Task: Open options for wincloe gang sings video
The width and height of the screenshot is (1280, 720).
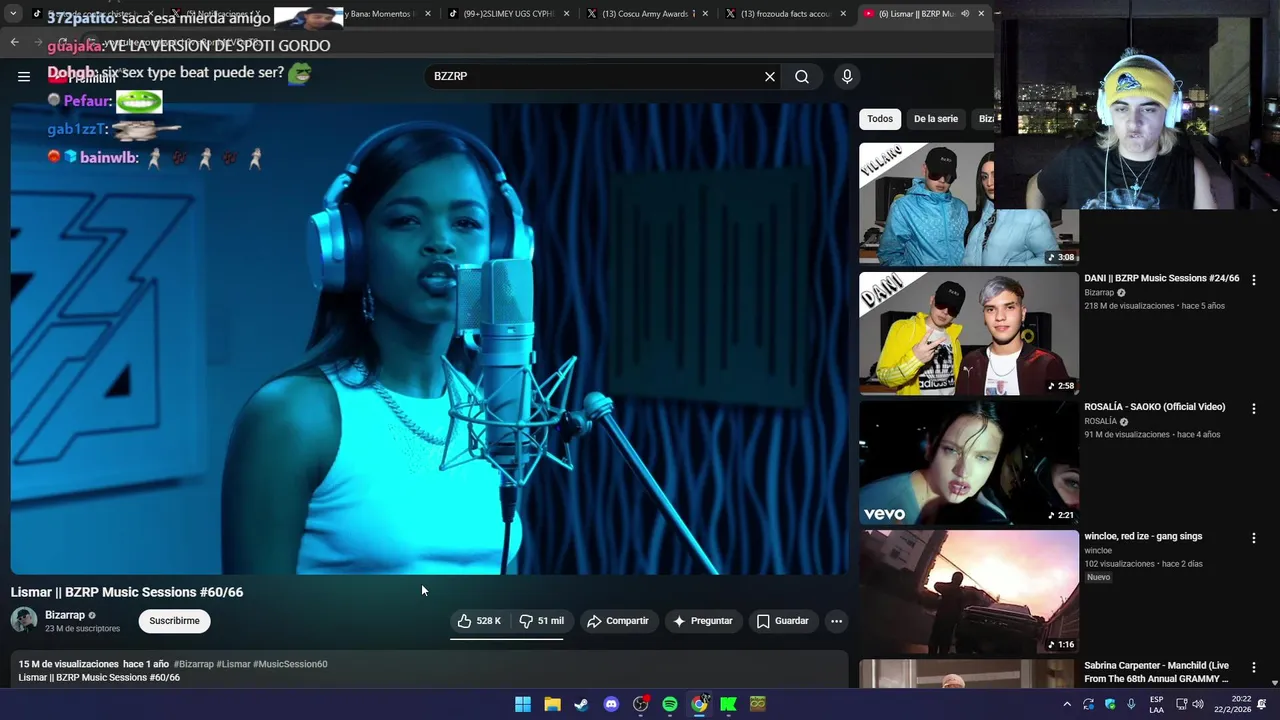Action: [1254, 538]
